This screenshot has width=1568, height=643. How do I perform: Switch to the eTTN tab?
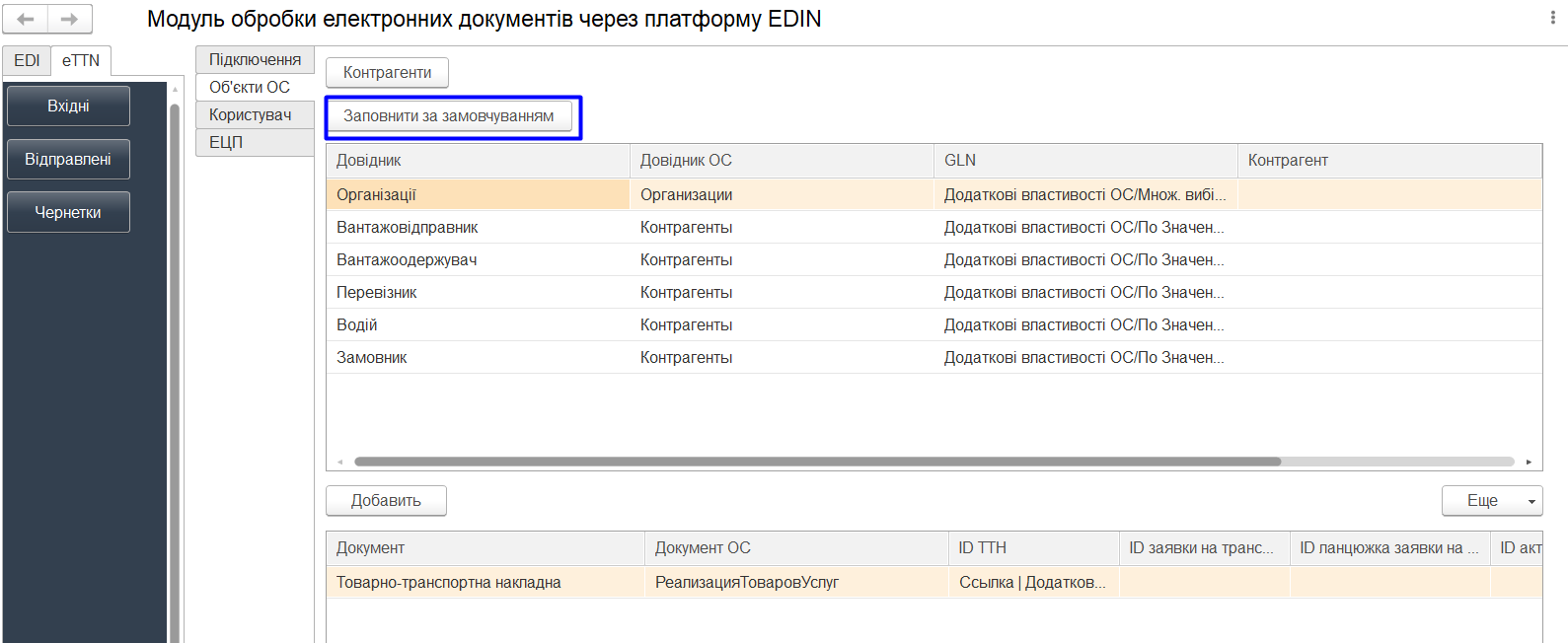(81, 60)
